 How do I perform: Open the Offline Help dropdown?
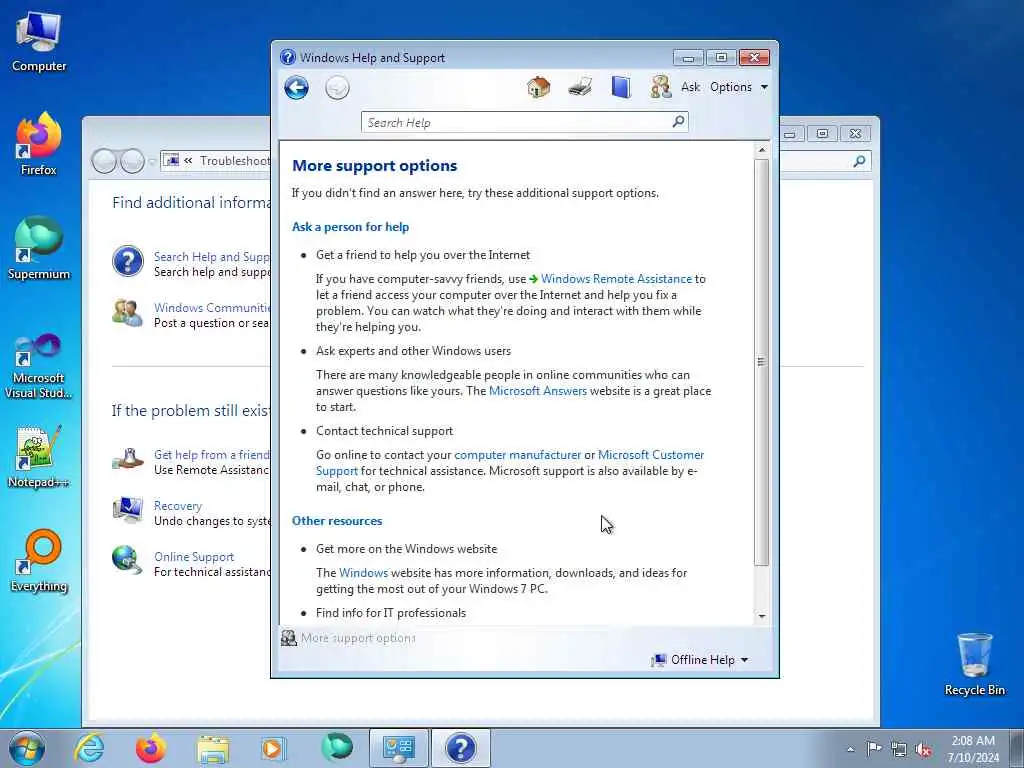(699, 660)
